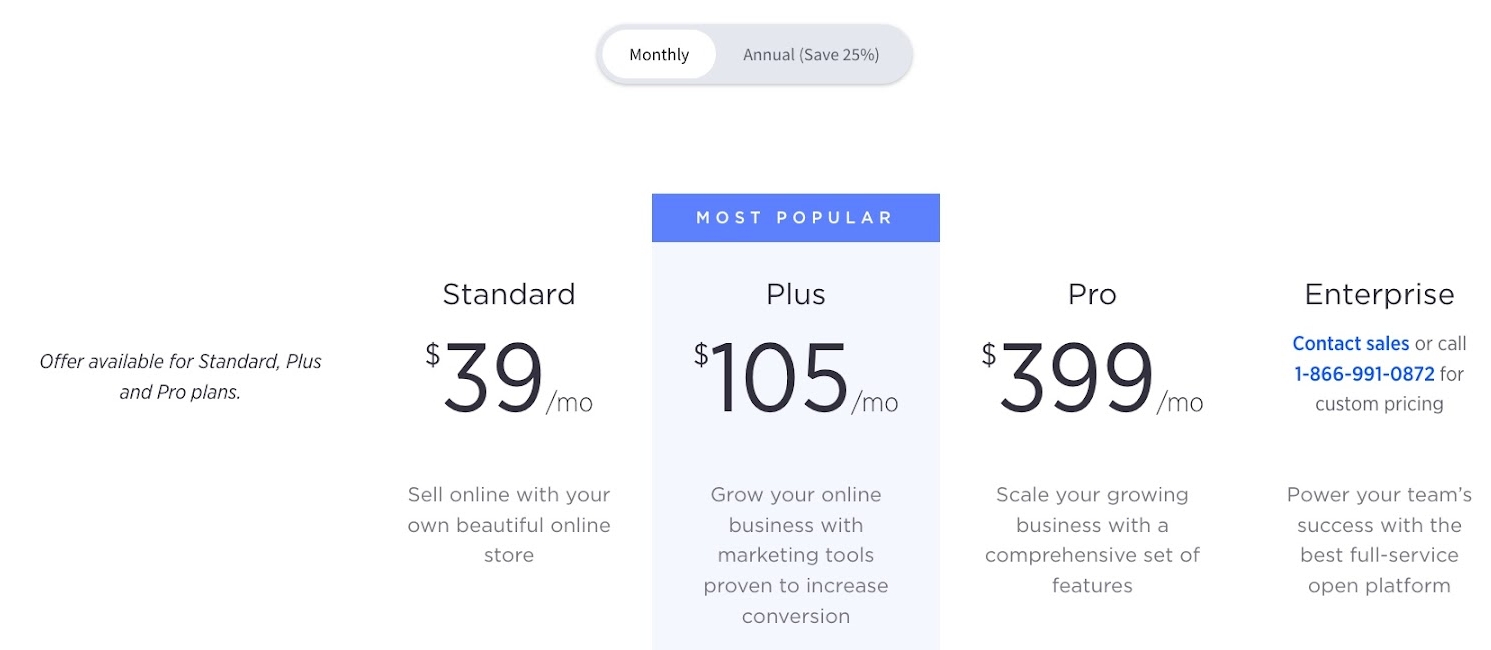Click the Enterprise full-service platform description
Viewport: 1491px width, 650px height.
click(x=1380, y=540)
